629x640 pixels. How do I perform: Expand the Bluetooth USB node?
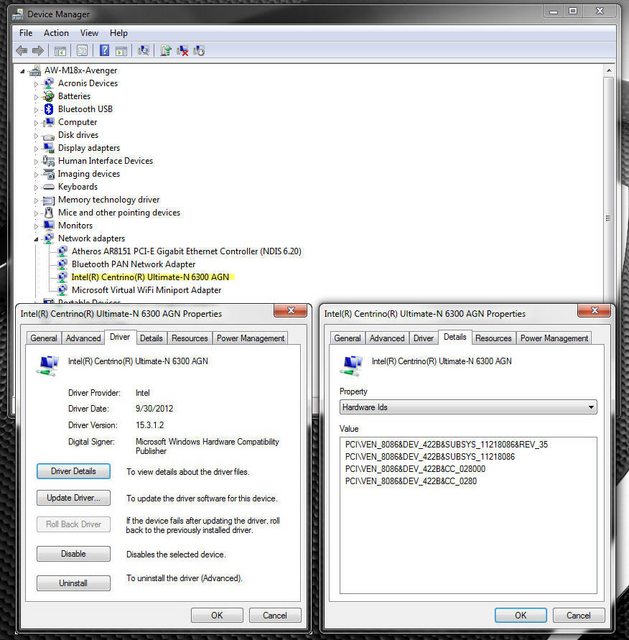point(36,110)
